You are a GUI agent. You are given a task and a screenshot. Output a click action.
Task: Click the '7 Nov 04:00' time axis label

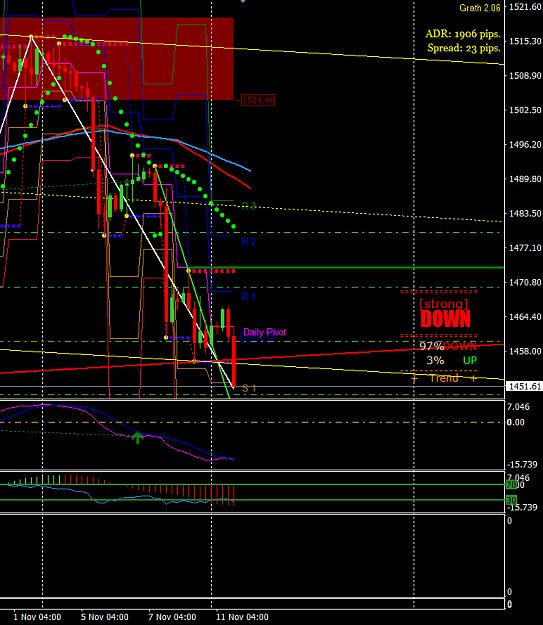tap(172, 617)
